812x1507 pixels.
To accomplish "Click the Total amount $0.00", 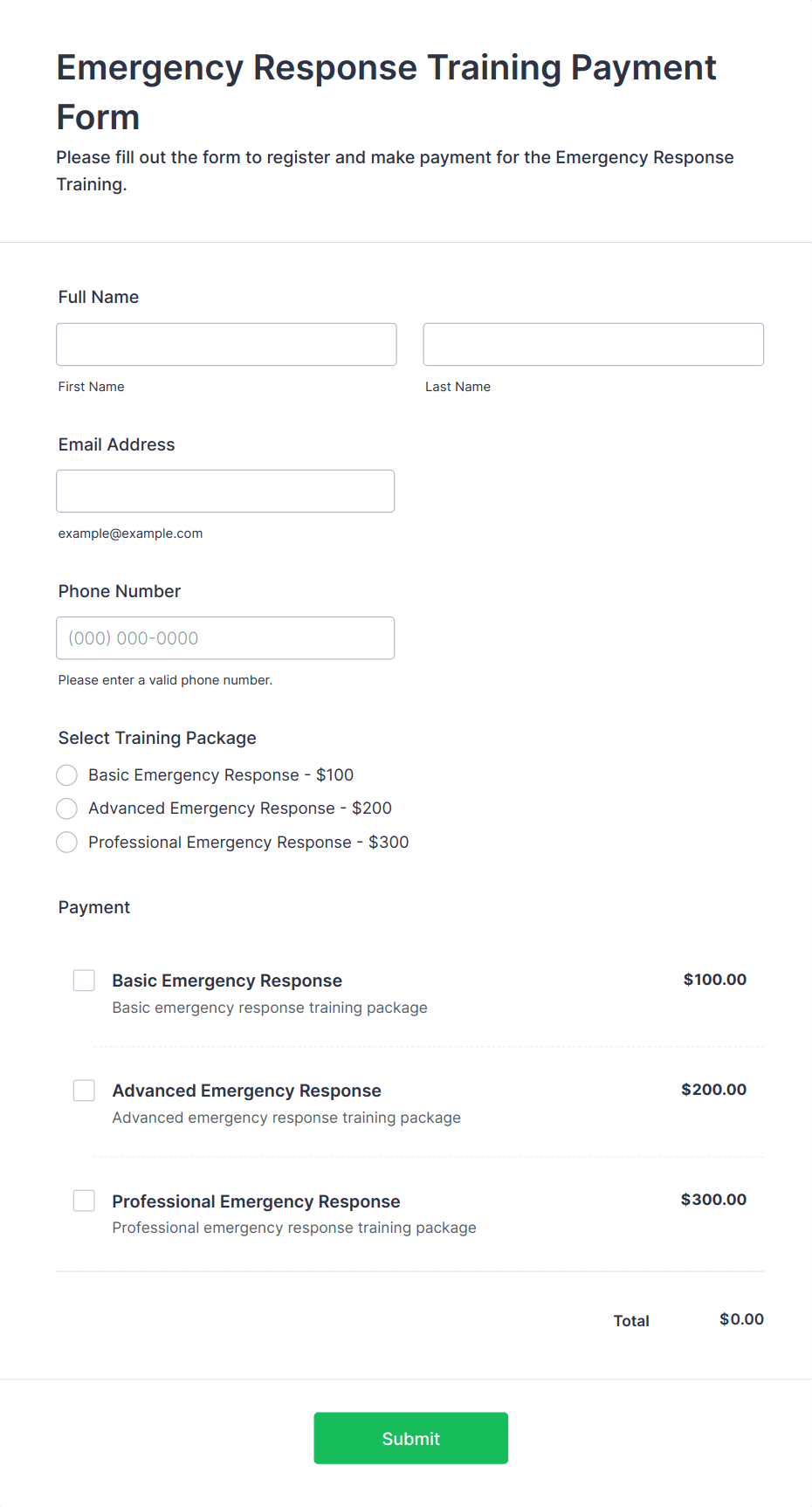I will tap(742, 1319).
